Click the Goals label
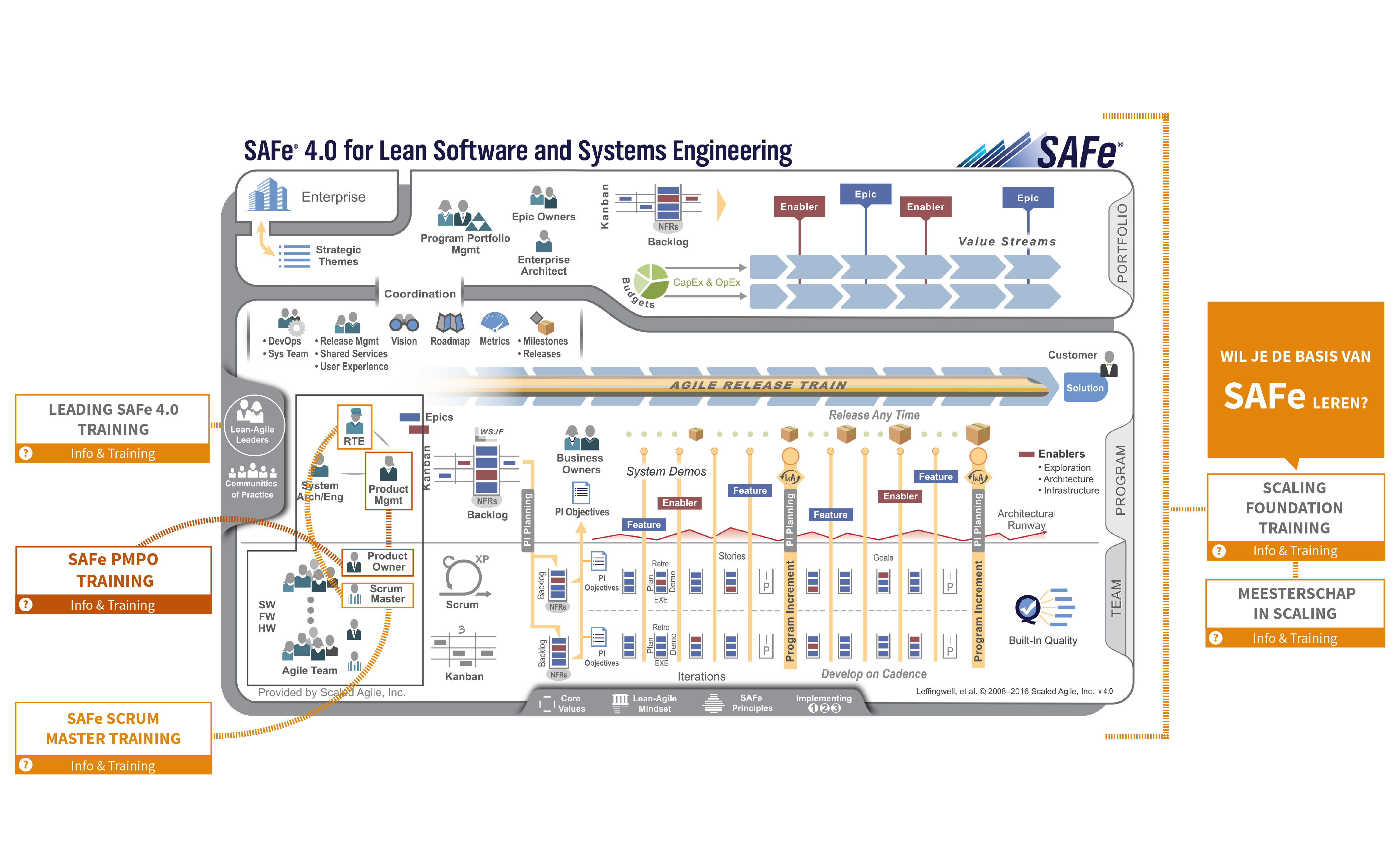The width and height of the screenshot is (1400, 845). coord(883,558)
